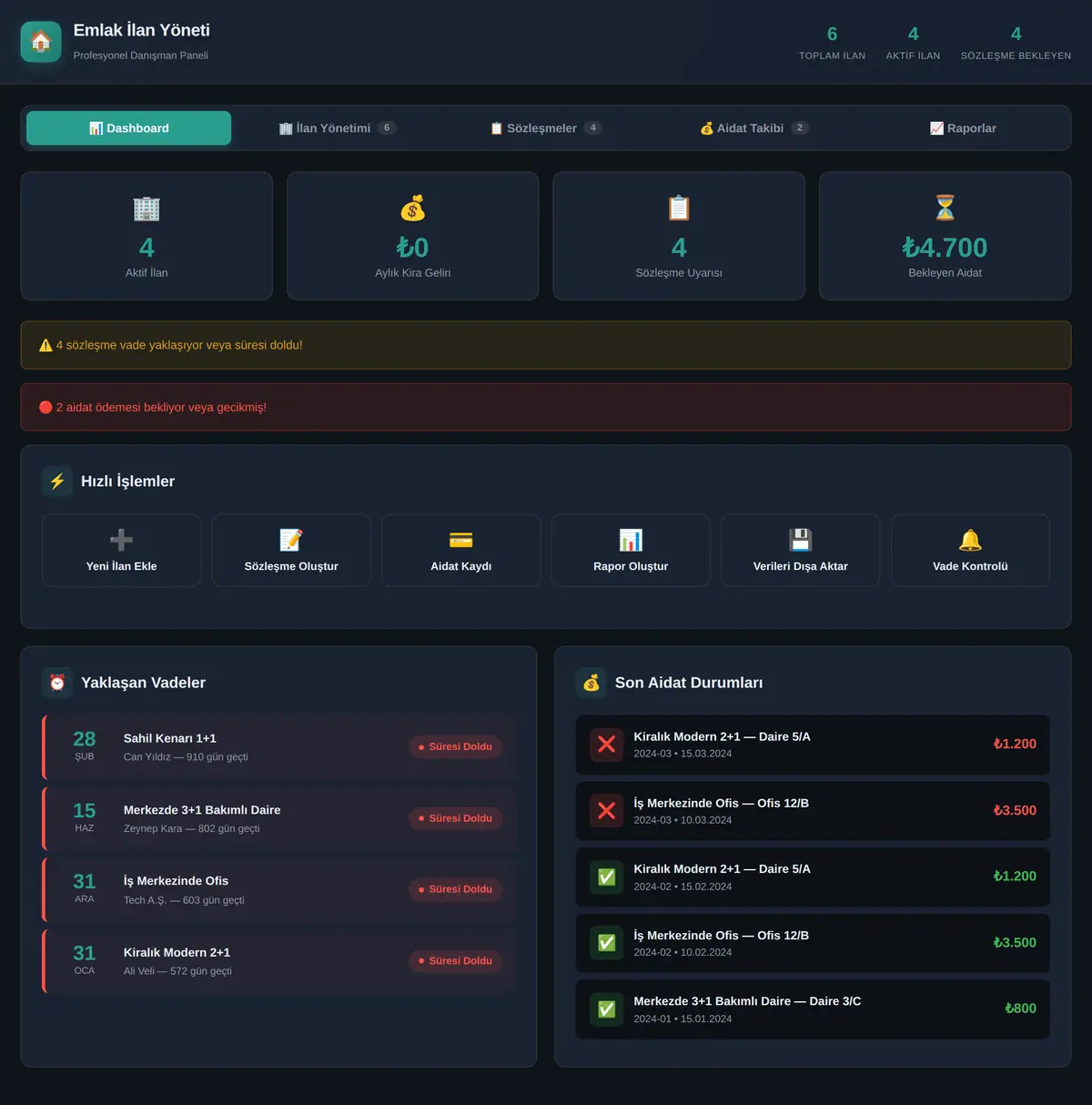
Task: Click the Aylık Kira Geliri stat card
Action: [413, 236]
